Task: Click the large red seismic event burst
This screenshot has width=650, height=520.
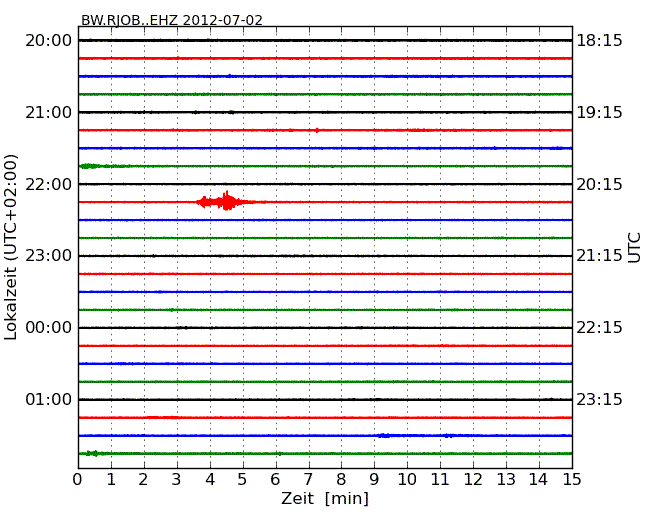Action: (226, 202)
